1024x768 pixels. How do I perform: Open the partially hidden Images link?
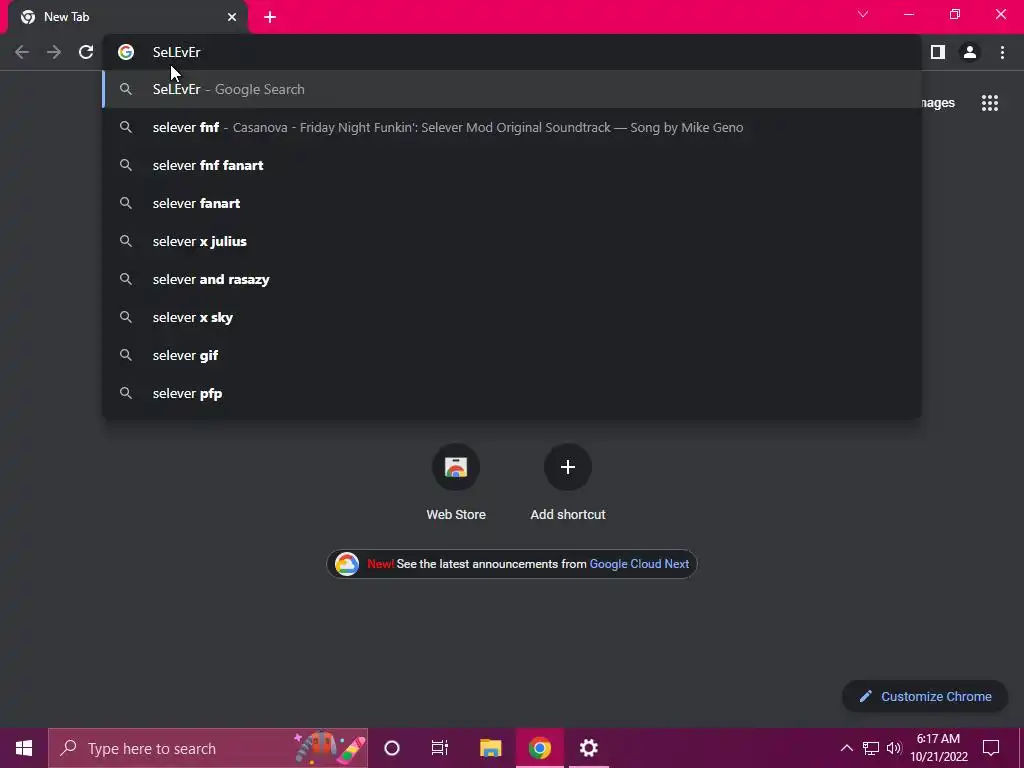[x=938, y=103]
